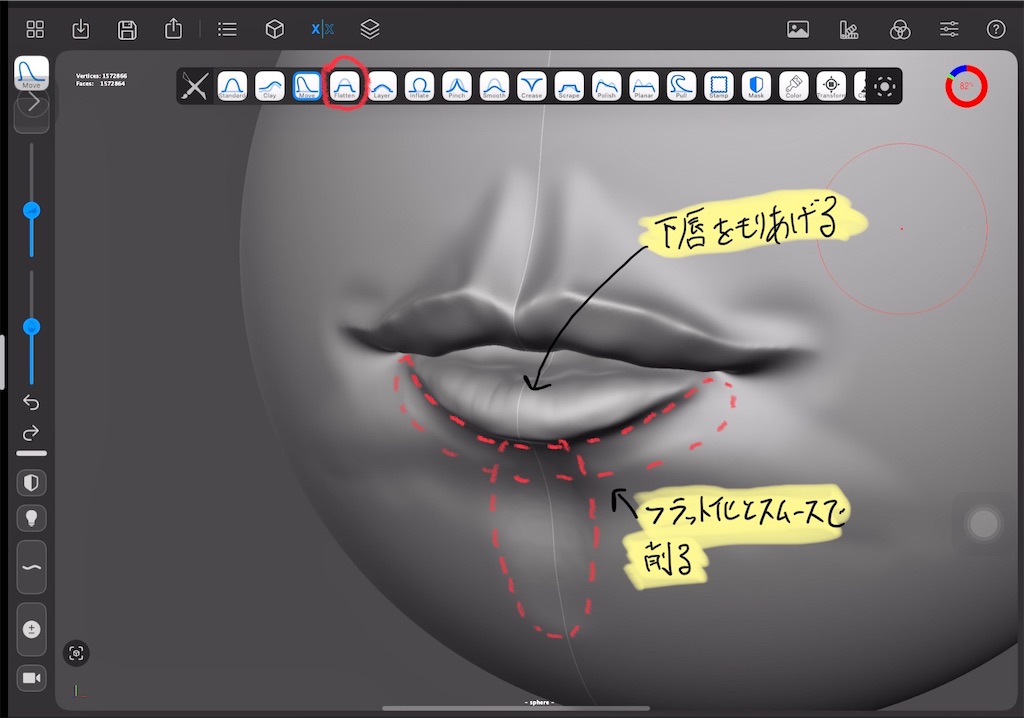Click the upper radius slider handle
The image size is (1024, 718).
31,210
